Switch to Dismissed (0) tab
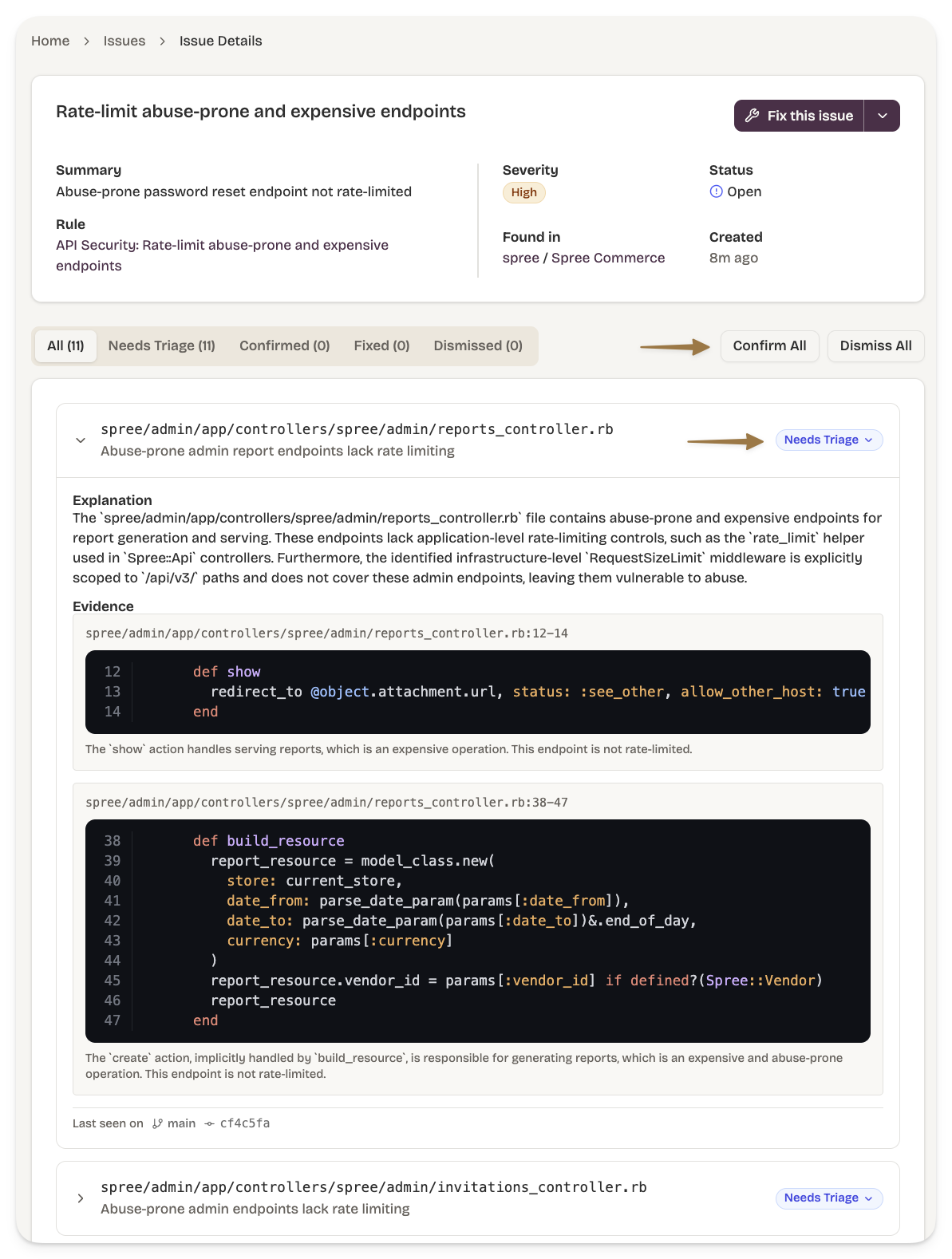Screen dimensions: 952x1259 [478, 345]
